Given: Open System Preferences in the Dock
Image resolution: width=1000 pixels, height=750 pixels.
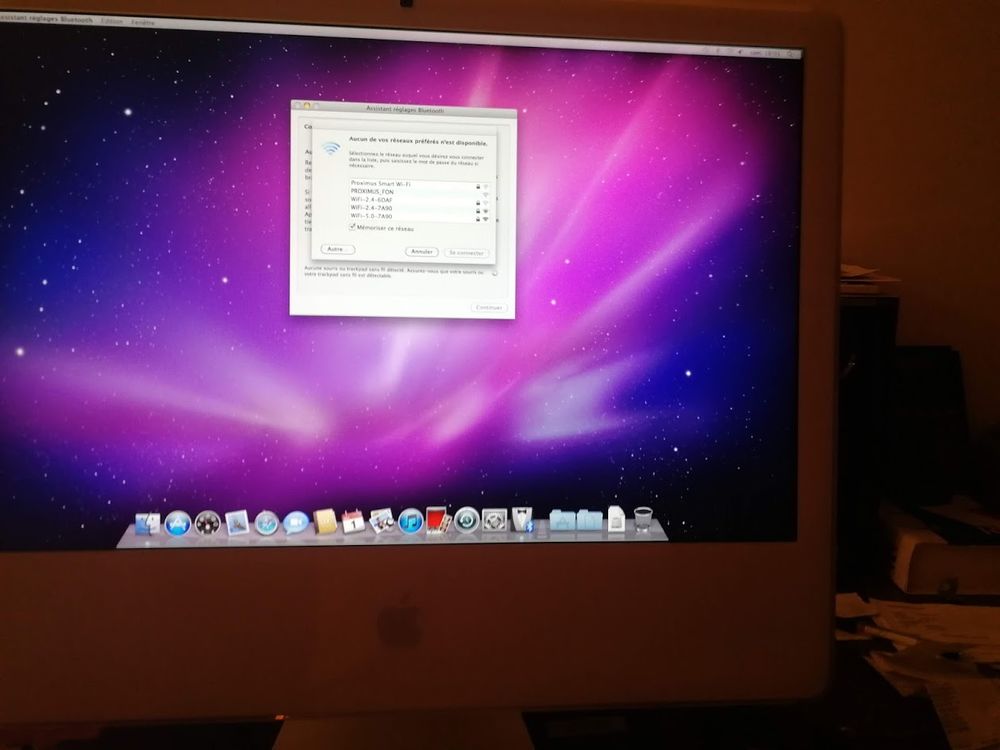Looking at the screenshot, I should pos(494,520).
